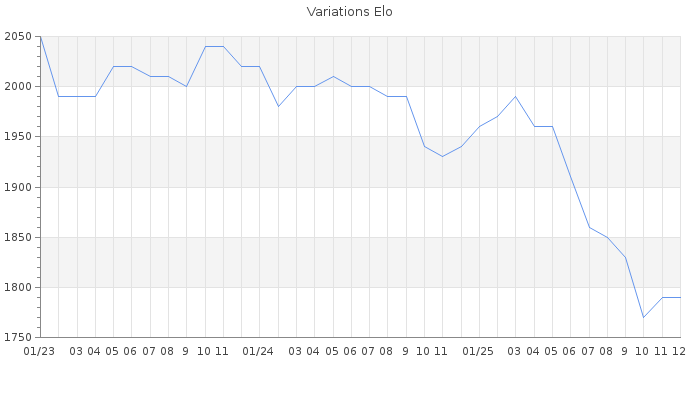700x400 pixels.
Task: Click the 1900 y-axis label
Action: coord(17,187)
